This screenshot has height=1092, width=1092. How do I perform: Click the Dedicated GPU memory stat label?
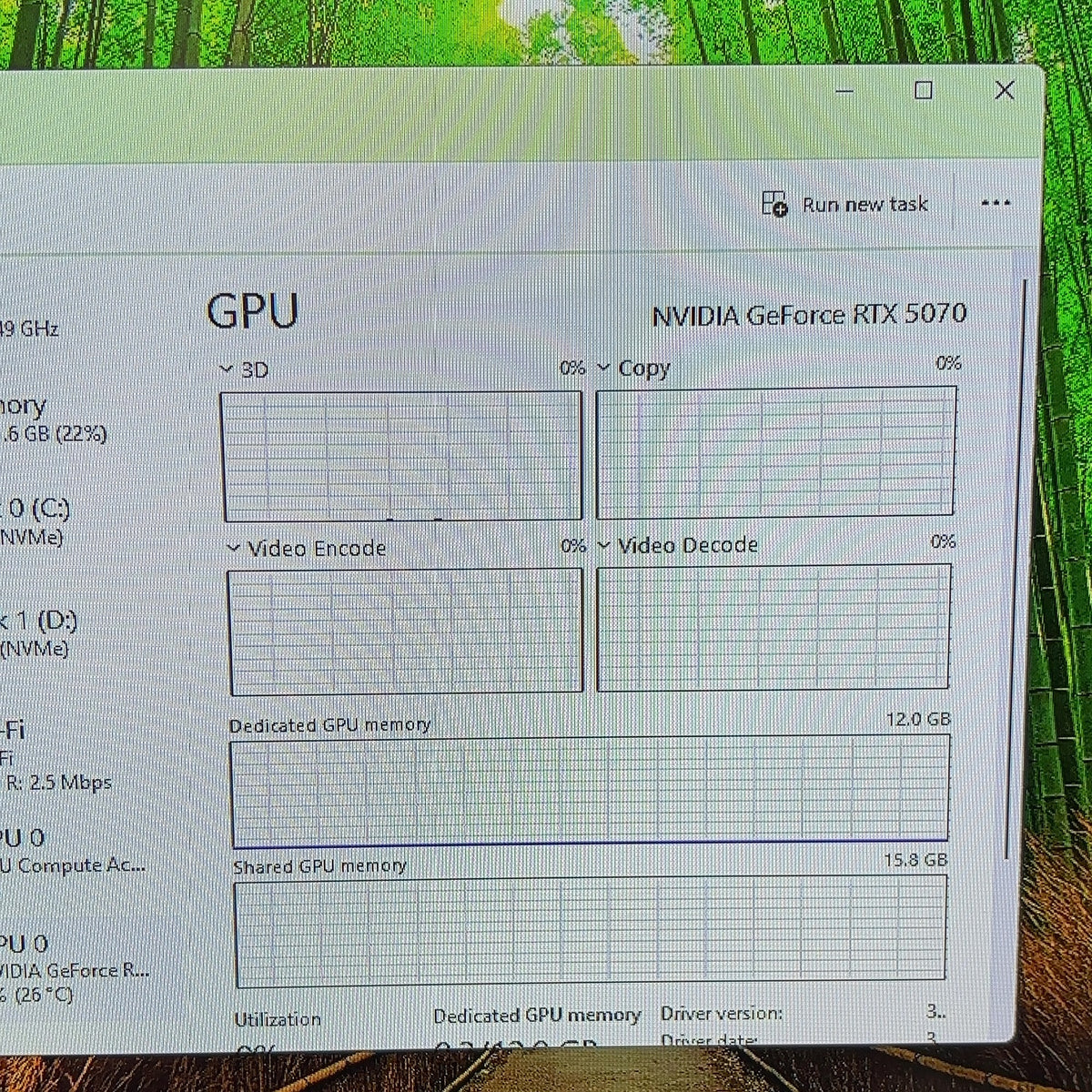(537, 1016)
